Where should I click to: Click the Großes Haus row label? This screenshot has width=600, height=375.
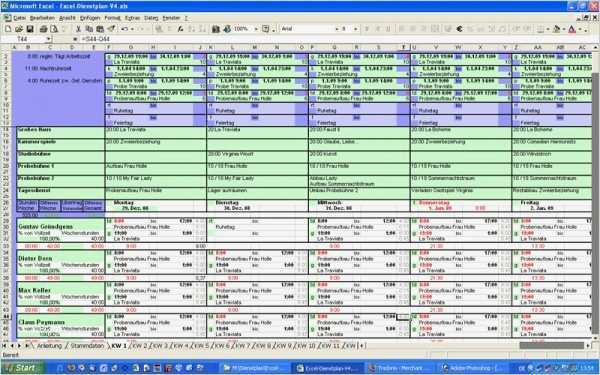coord(34,130)
